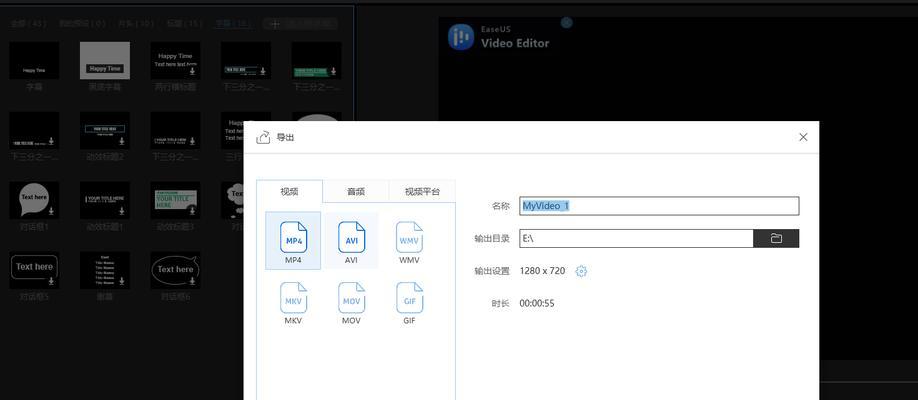The height and width of the screenshot is (400, 918).
Task: Pick the WMV format icon
Action: (409, 240)
